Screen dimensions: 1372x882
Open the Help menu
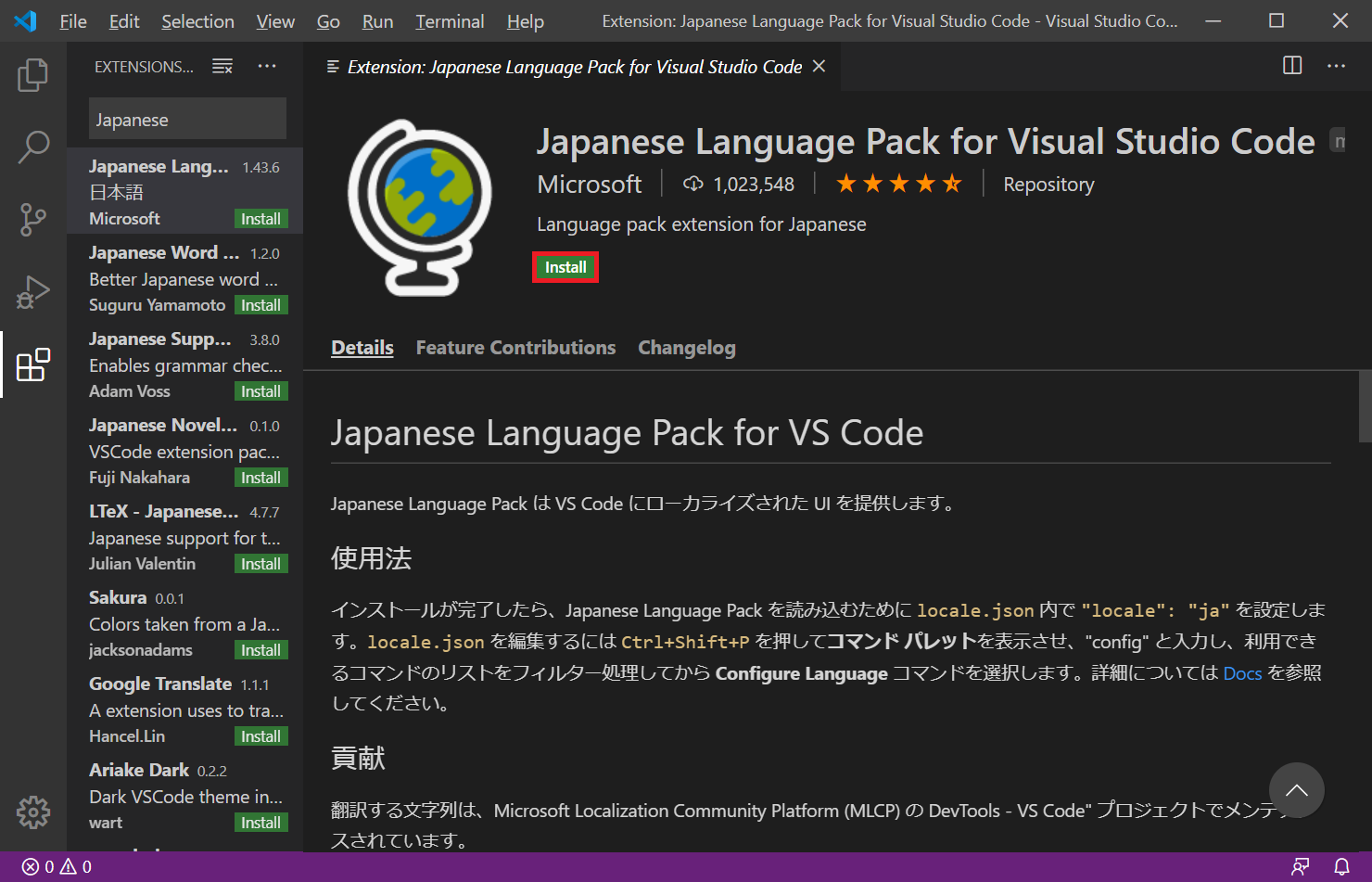525,20
